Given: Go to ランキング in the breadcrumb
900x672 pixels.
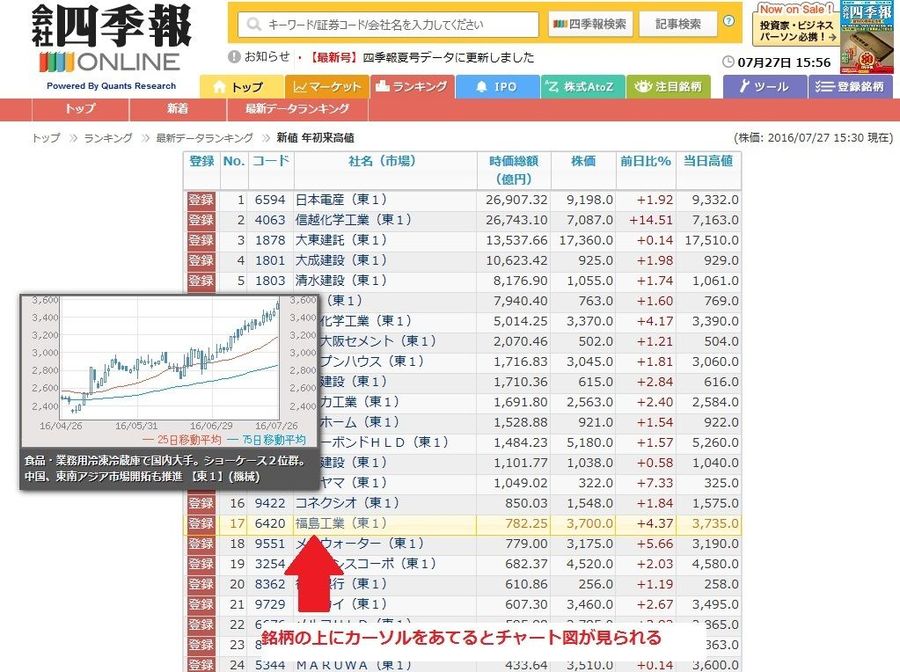Looking at the screenshot, I should click(108, 138).
